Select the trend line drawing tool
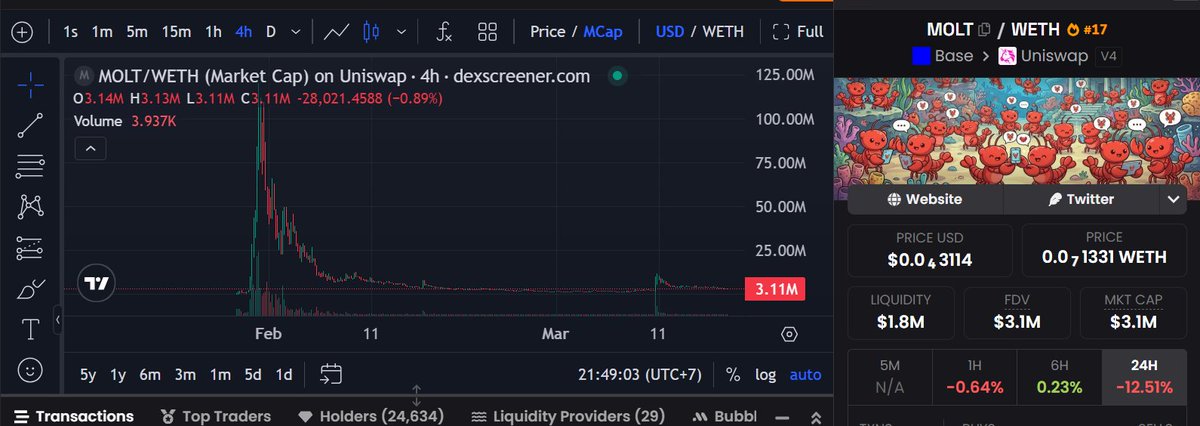1200x426 pixels. 31,124
